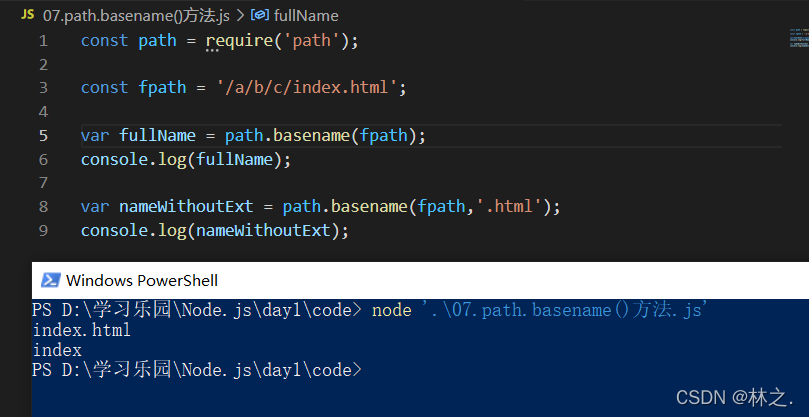Screen dimensions: 809x417
Task: Click 'nameWithoutExt' on line 8
Action: (x=186, y=206)
